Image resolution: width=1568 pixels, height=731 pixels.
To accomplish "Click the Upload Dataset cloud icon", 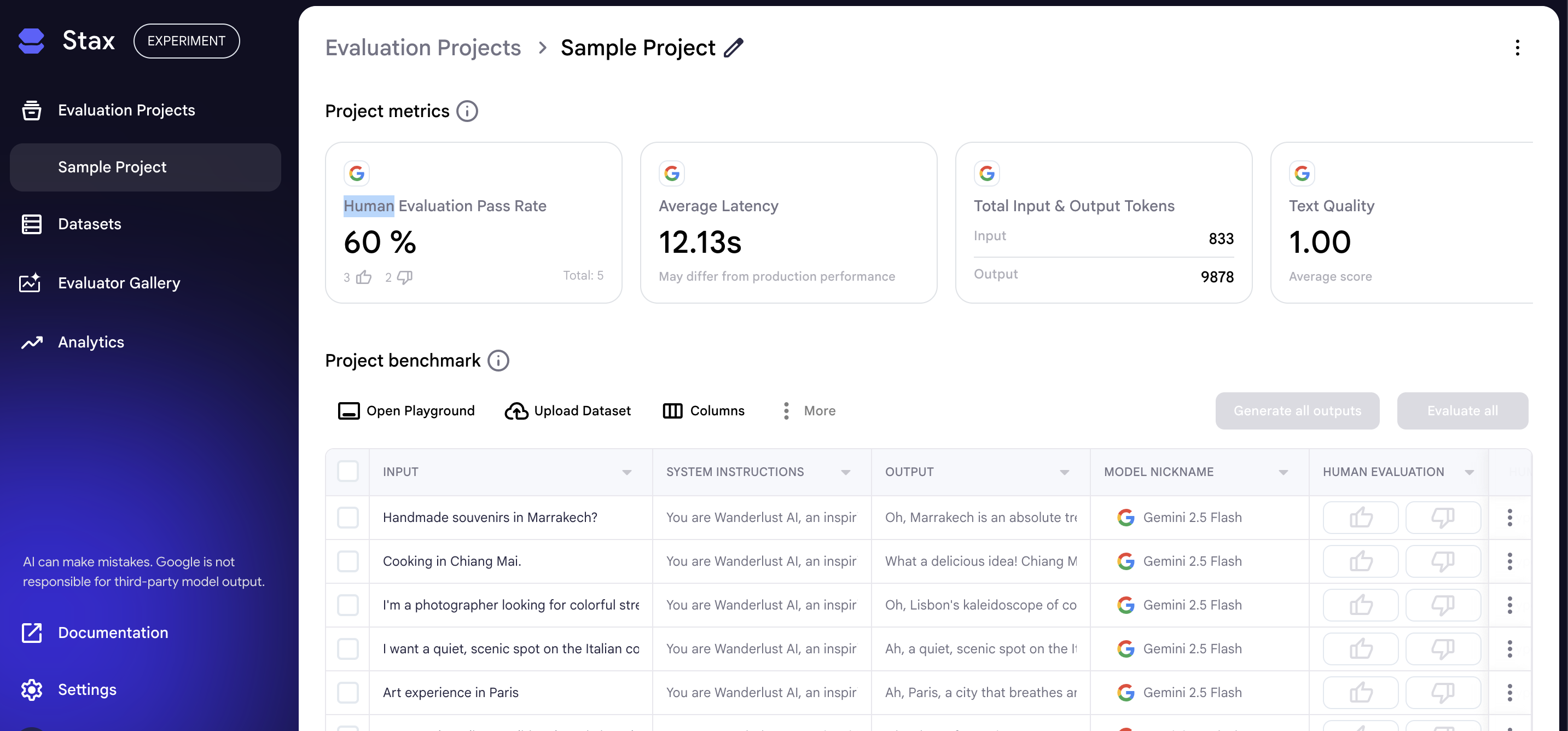I will tap(516, 411).
